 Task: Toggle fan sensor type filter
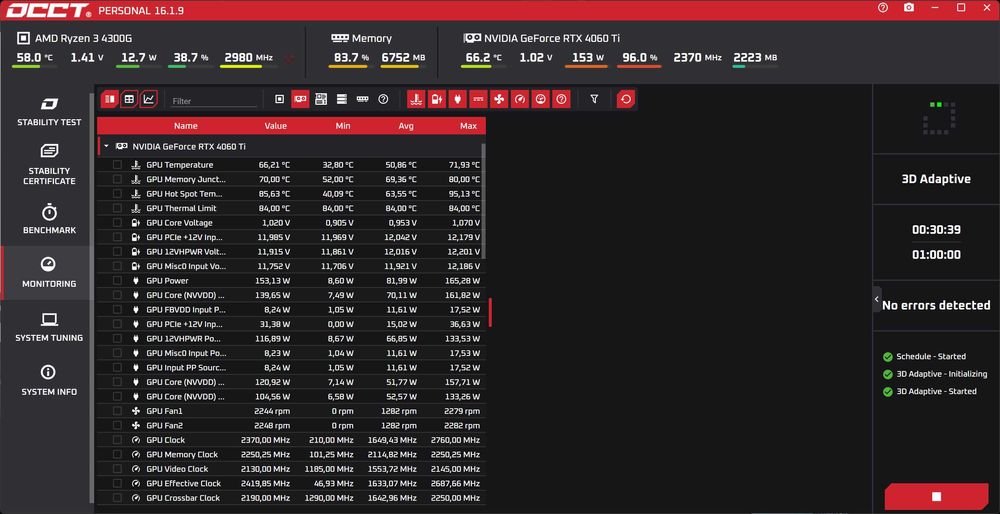(x=499, y=99)
